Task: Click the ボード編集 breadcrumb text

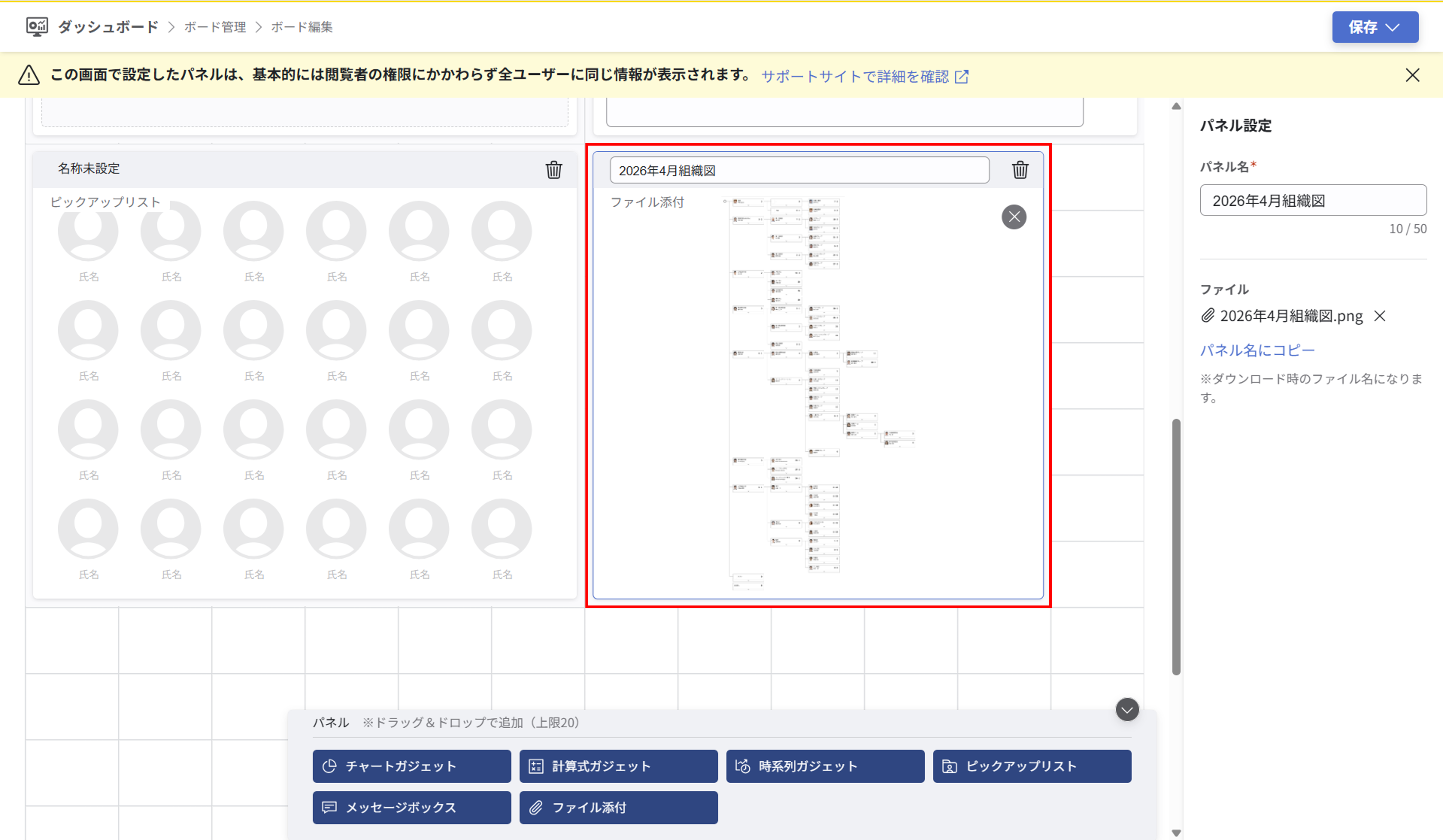Action: coord(302,27)
